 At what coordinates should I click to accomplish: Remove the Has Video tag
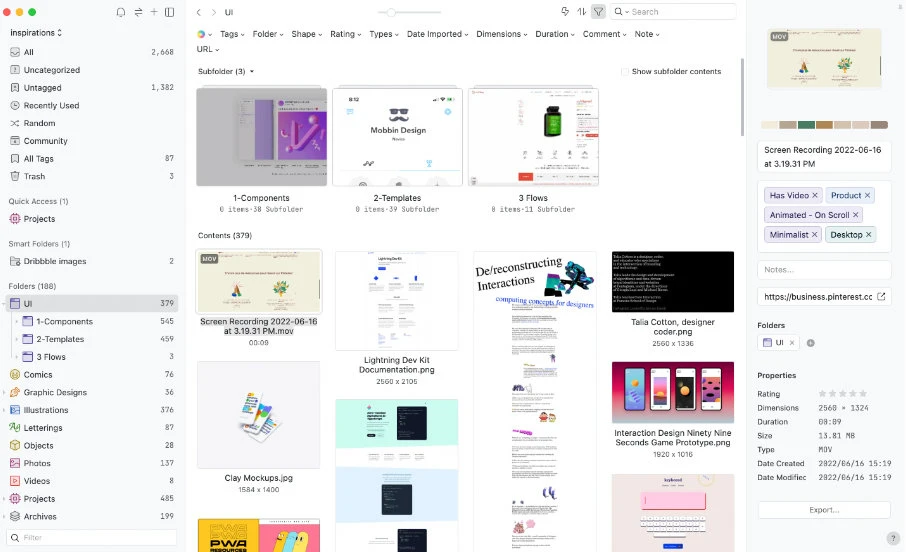815,195
